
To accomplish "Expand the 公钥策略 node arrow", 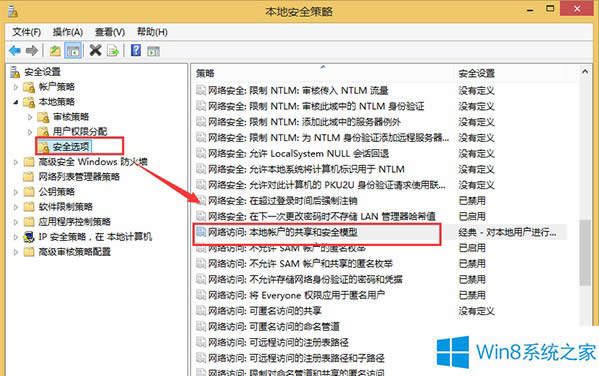I will (x=16, y=192).
